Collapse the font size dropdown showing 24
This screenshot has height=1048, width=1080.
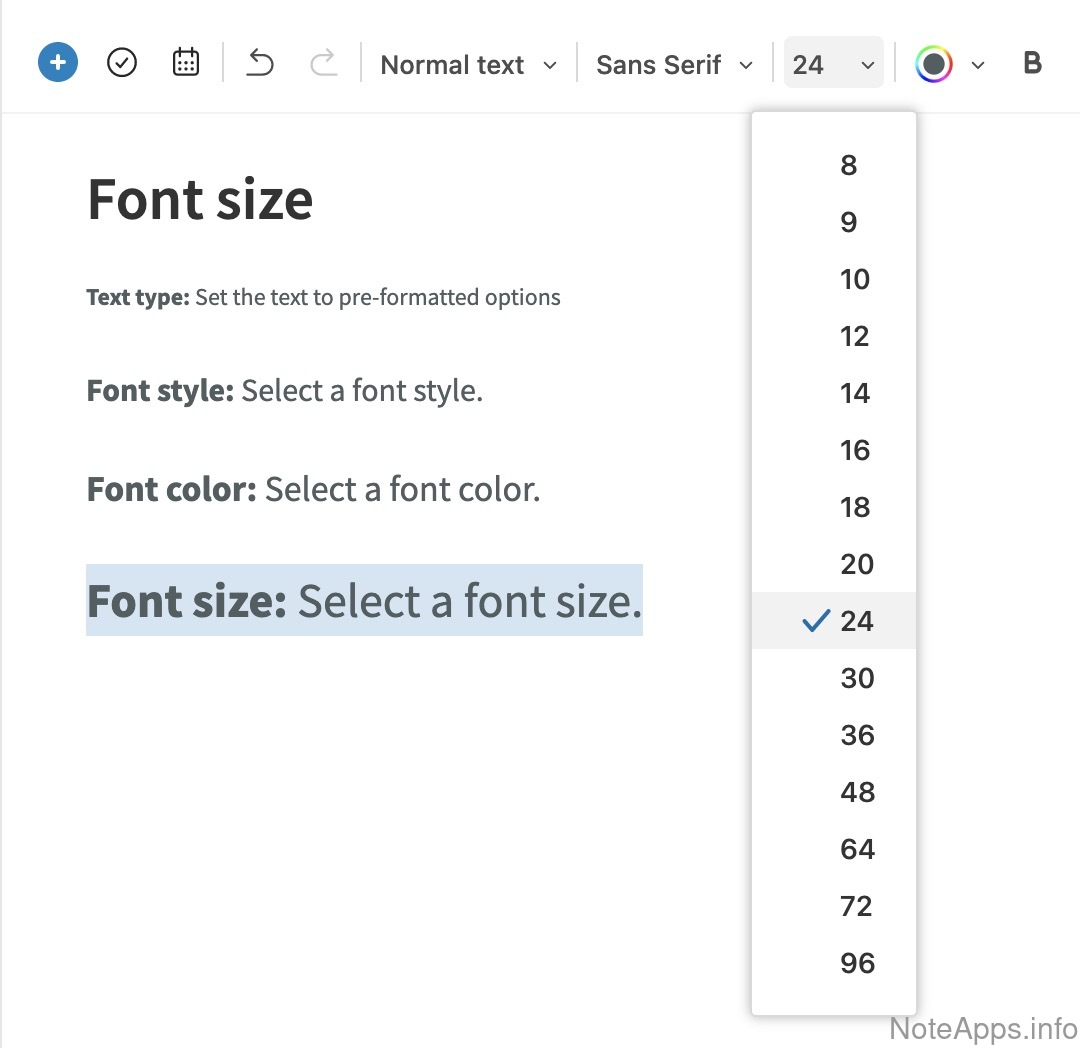pos(833,65)
